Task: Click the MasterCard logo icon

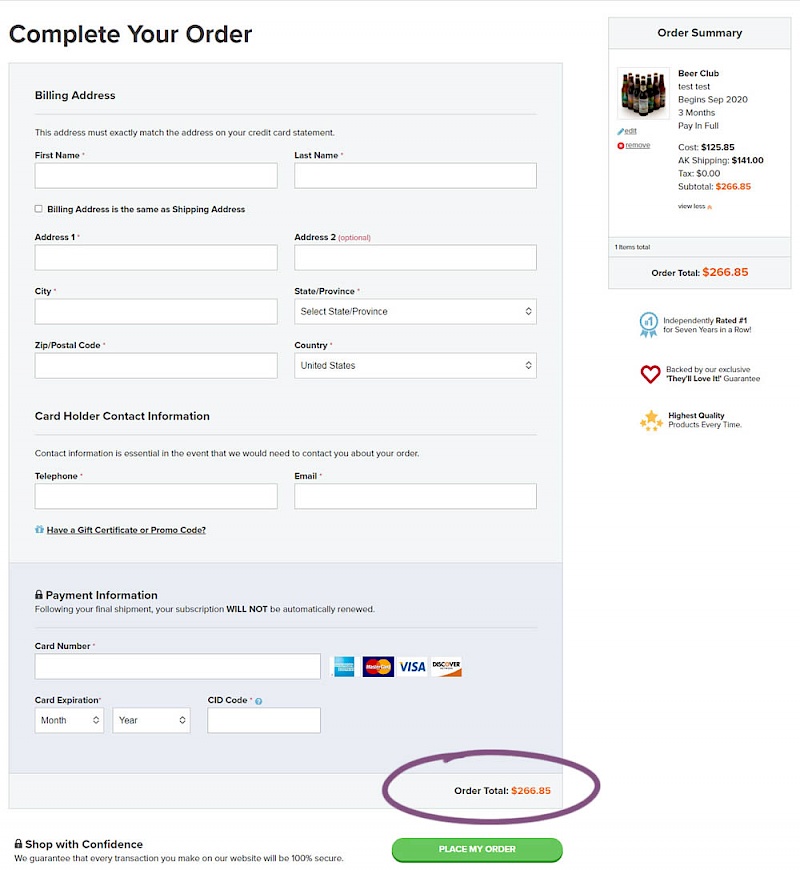Action: (x=378, y=667)
